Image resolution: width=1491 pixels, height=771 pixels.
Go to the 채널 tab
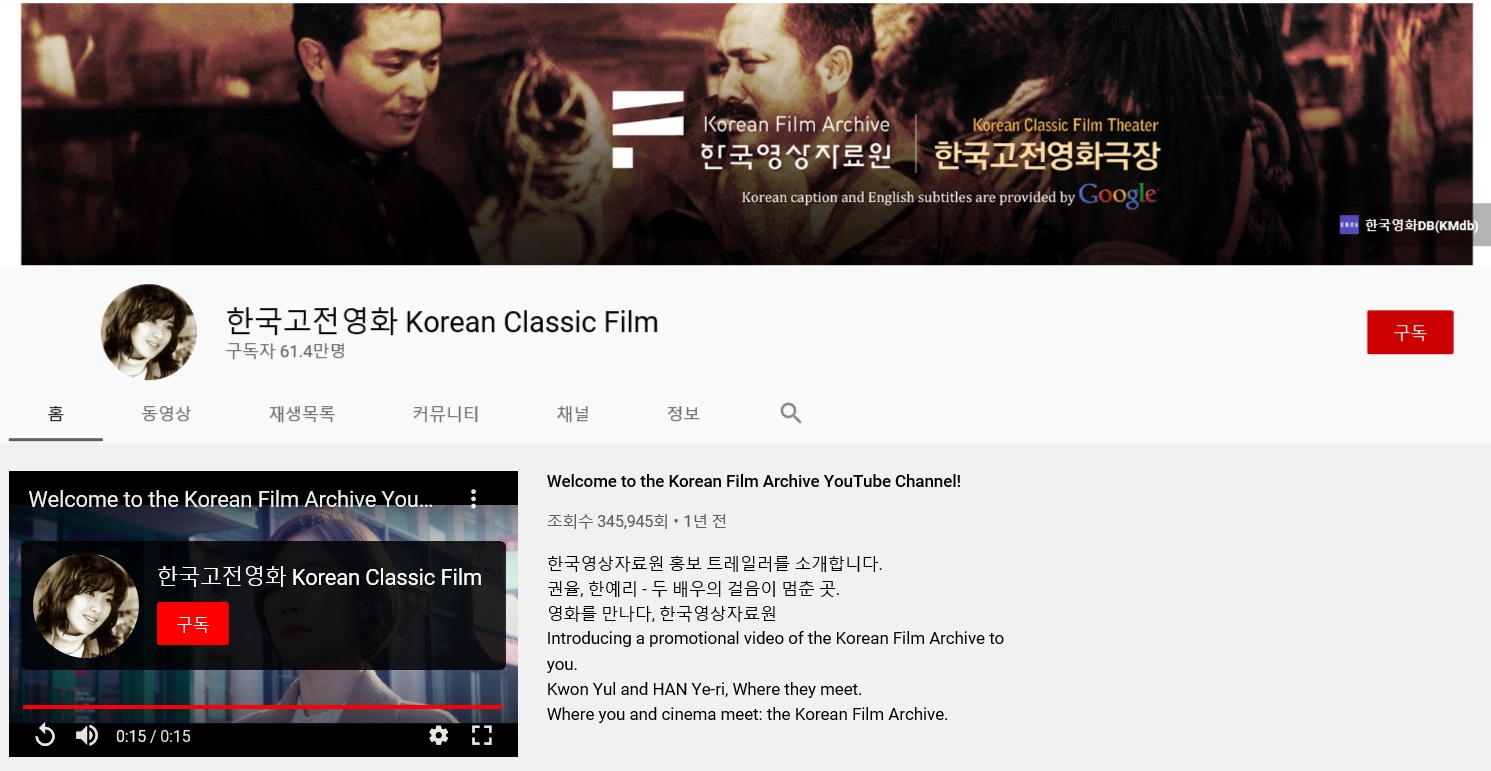pos(573,413)
